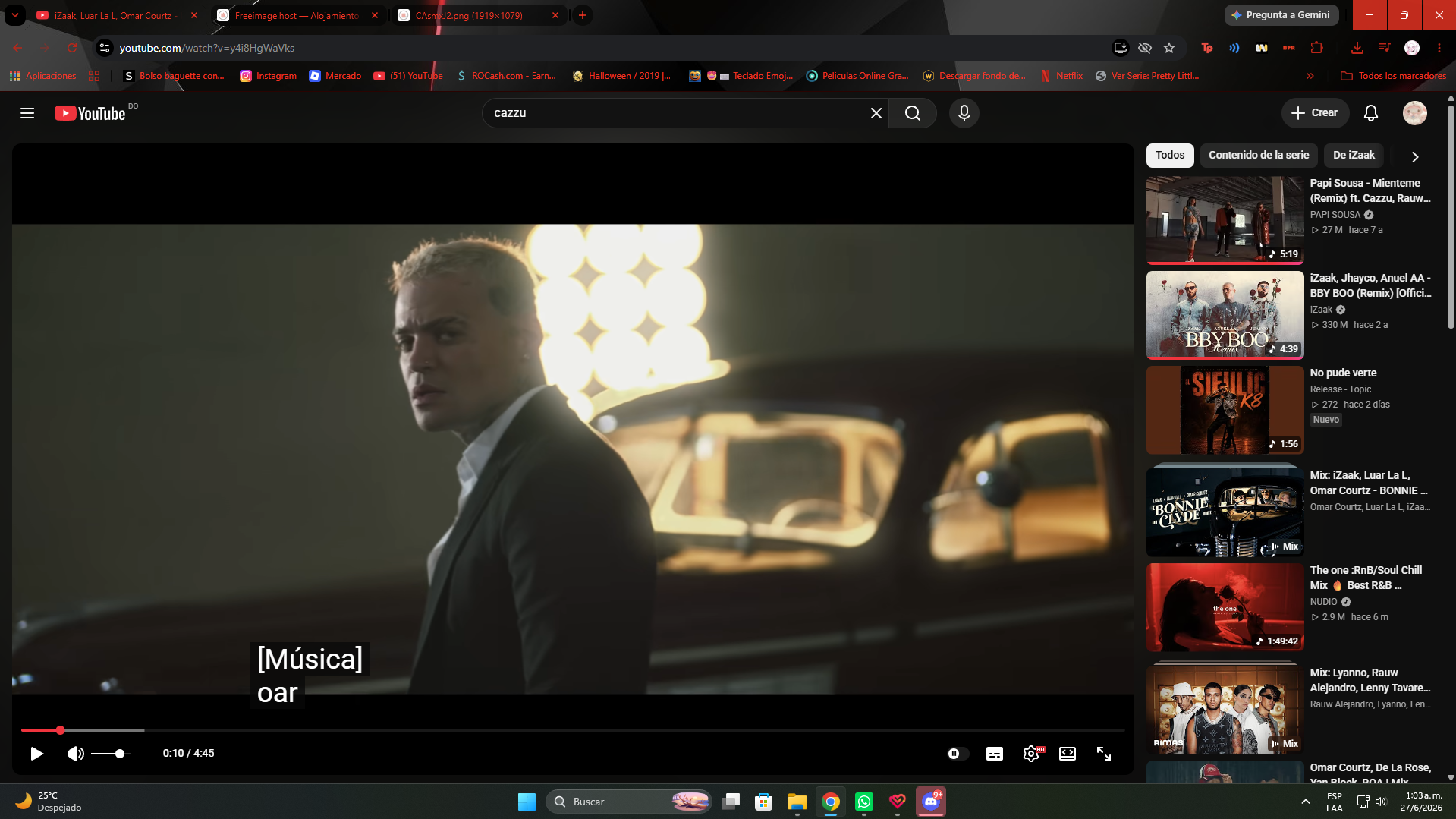Image resolution: width=1456 pixels, height=819 pixels.
Task: Open Chrome downloads icon
Action: pyautogui.click(x=1357, y=48)
